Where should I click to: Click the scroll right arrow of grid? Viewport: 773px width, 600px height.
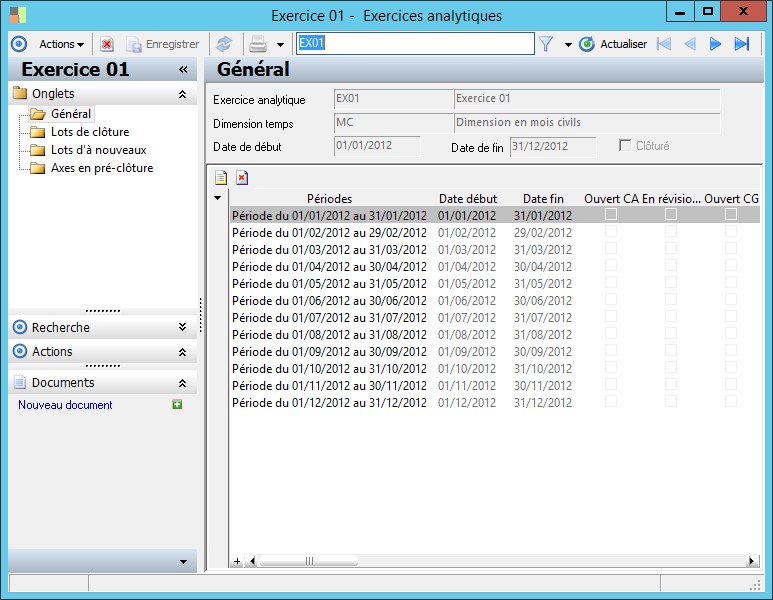tap(752, 561)
